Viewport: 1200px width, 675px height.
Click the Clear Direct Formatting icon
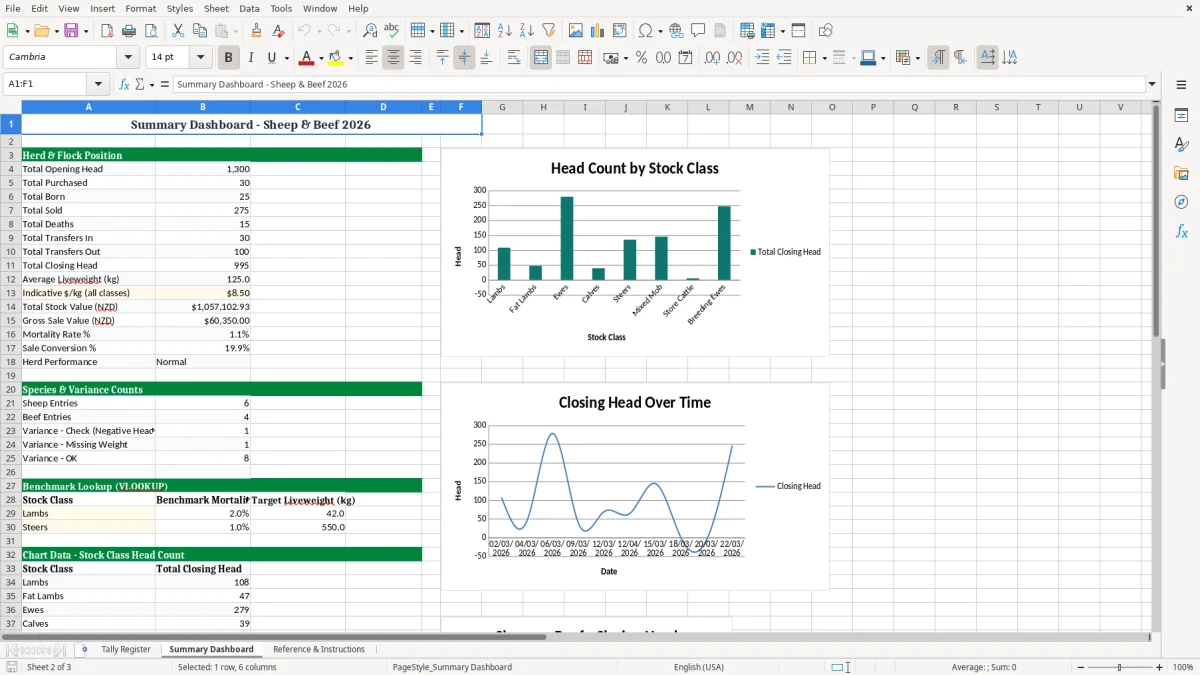(x=279, y=31)
